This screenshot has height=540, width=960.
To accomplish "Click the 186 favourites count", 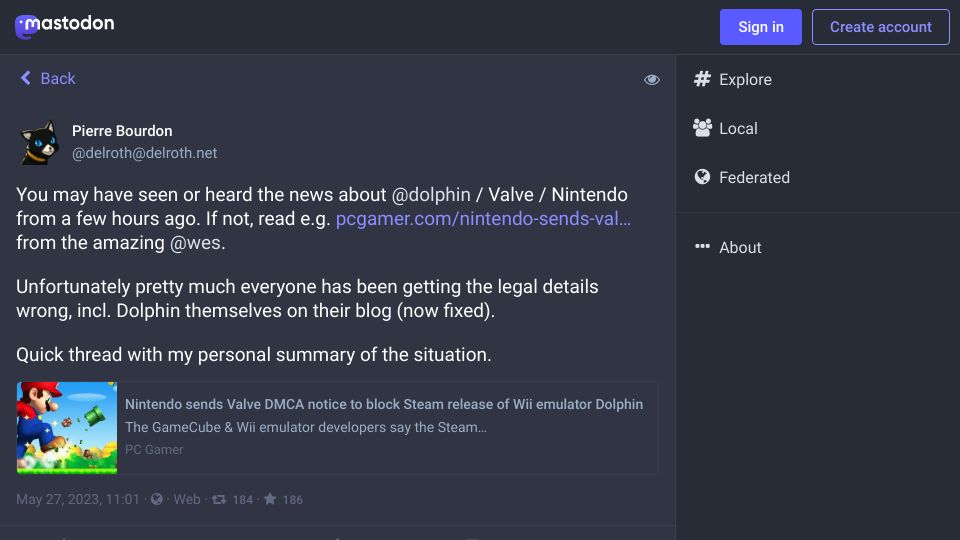I will (293, 500).
